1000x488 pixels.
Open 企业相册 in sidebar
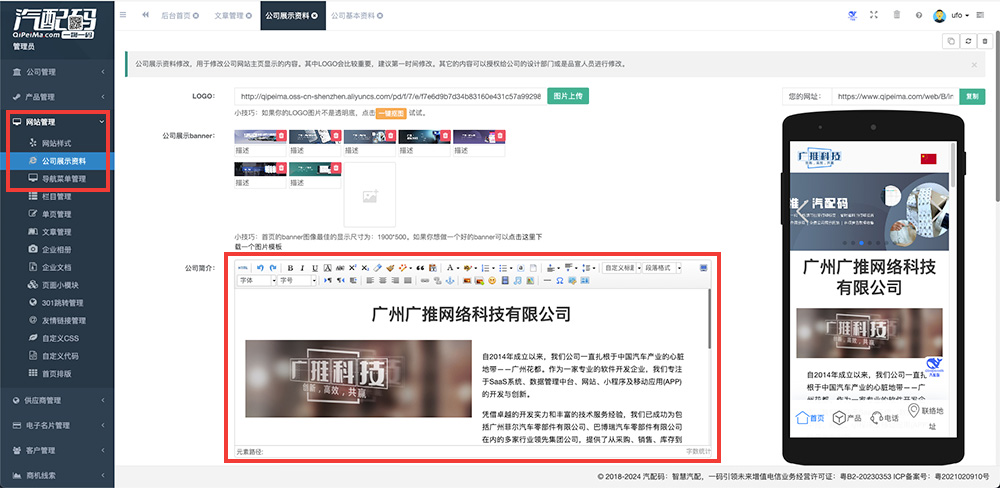pyautogui.click(x=56, y=249)
